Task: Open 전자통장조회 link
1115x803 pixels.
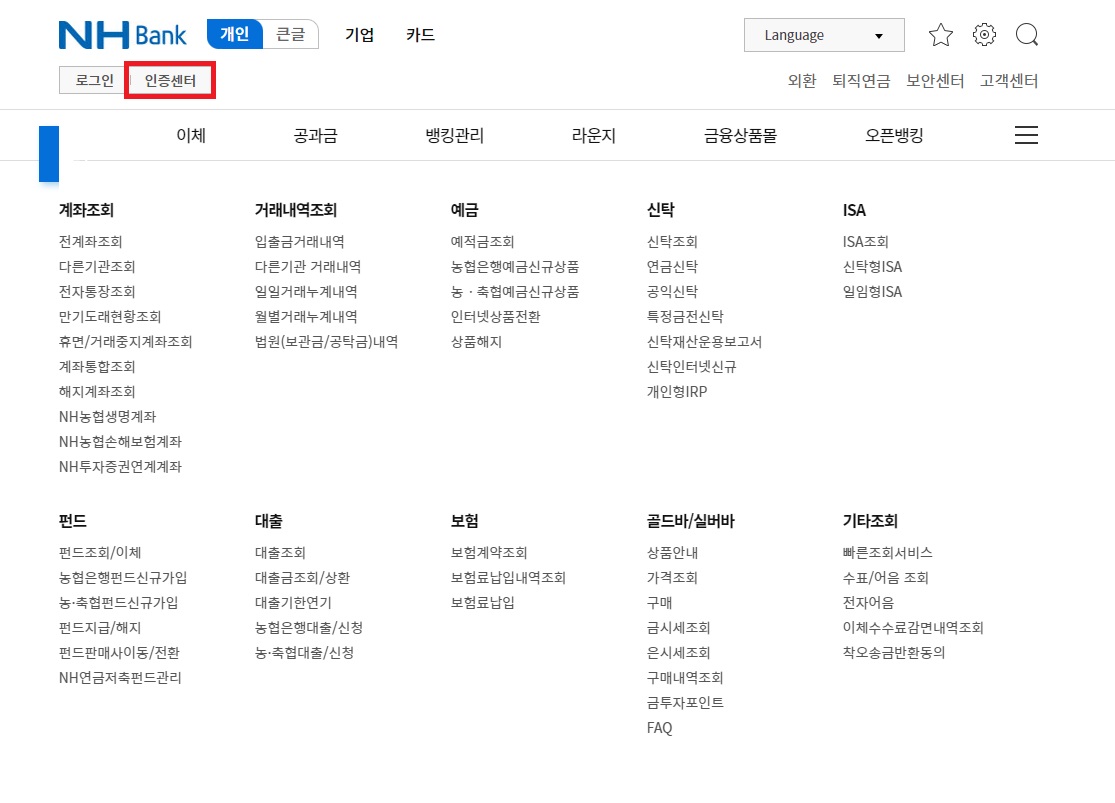Action: pos(97,292)
